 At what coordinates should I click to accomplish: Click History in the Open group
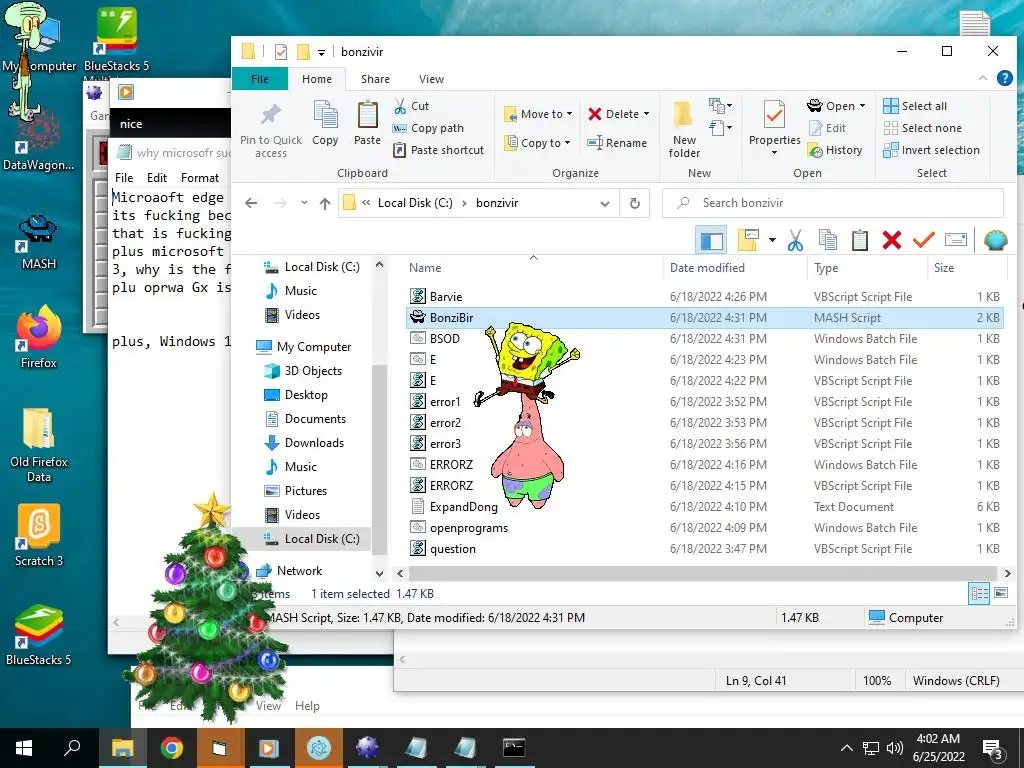835,150
